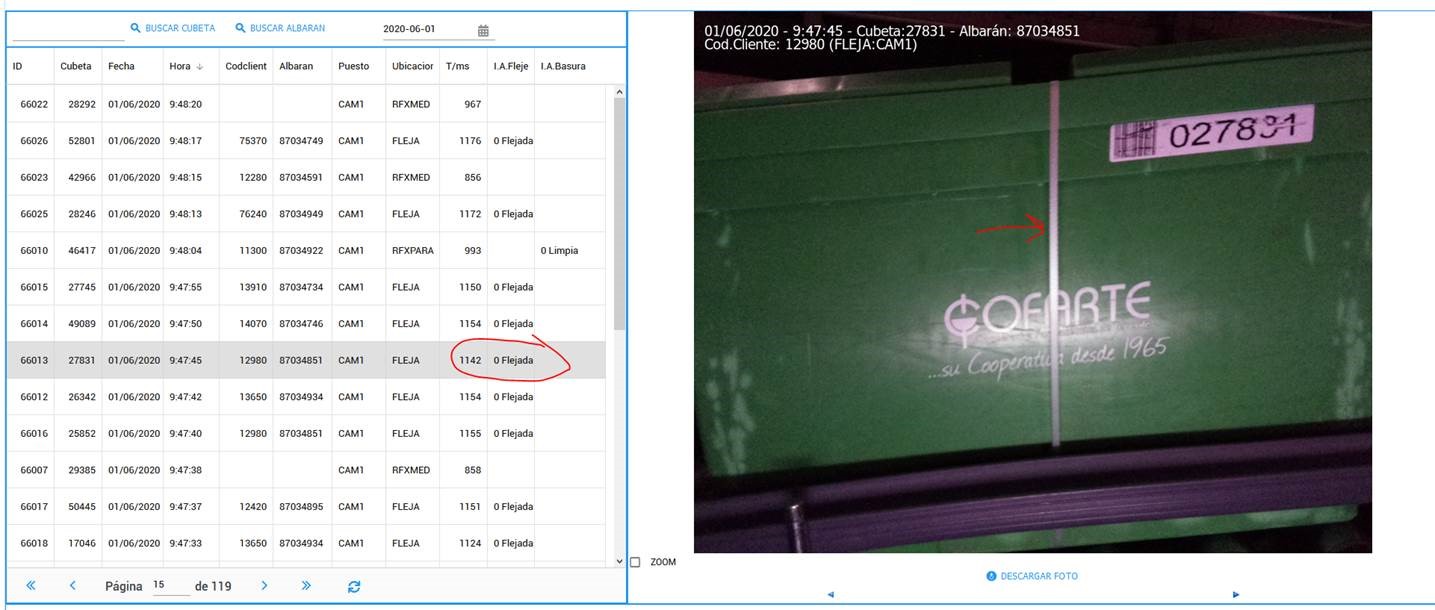Viewport: 1435px width, 610px height.
Task: Click Albaran value 87034949
Action: pyautogui.click(x=301, y=214)
